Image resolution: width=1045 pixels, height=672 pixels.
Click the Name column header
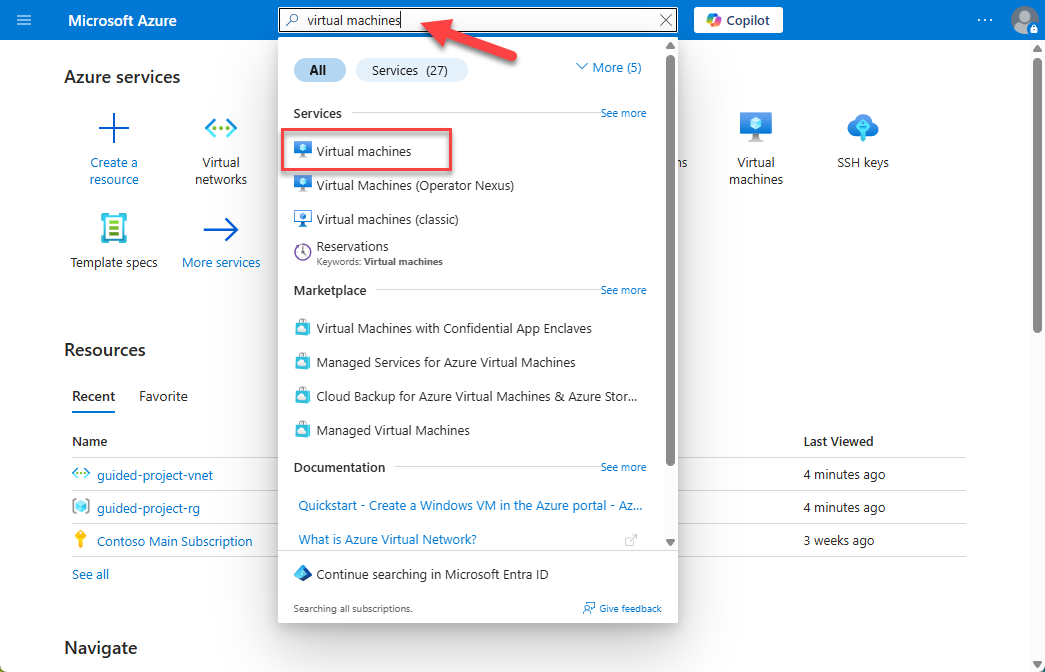point(89,441)
